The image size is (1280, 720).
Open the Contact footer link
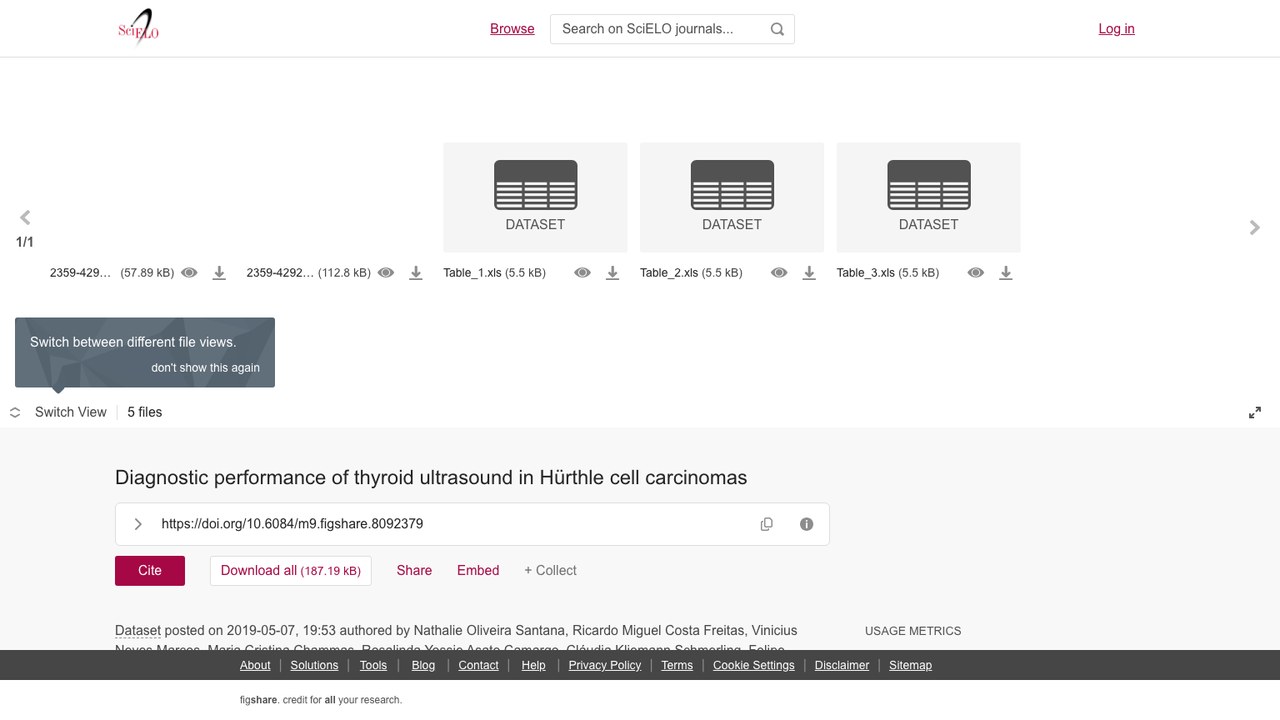[x=478, y=665]
